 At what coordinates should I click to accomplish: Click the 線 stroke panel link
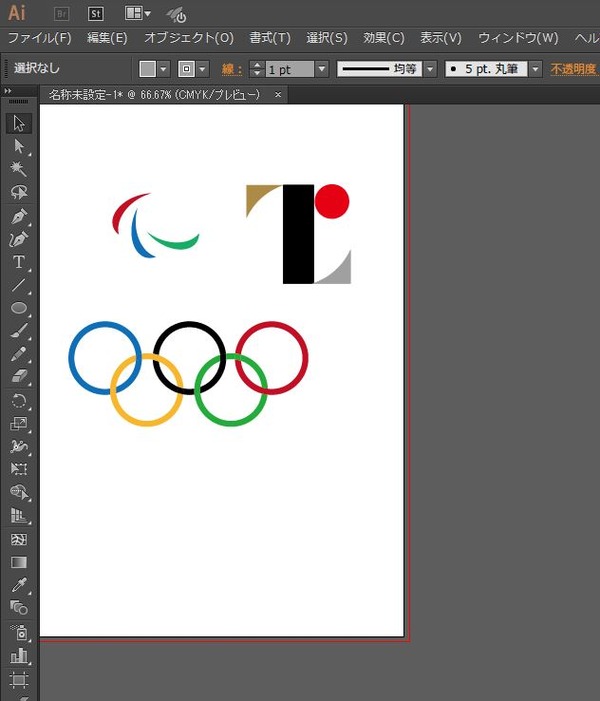click(x=232, y=69)
